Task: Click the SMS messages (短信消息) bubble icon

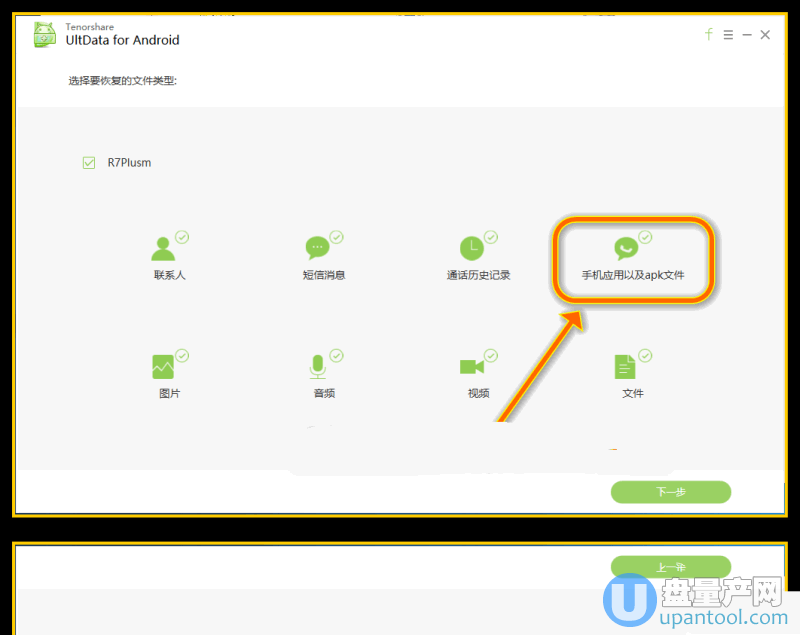Action: pos(317,249)
